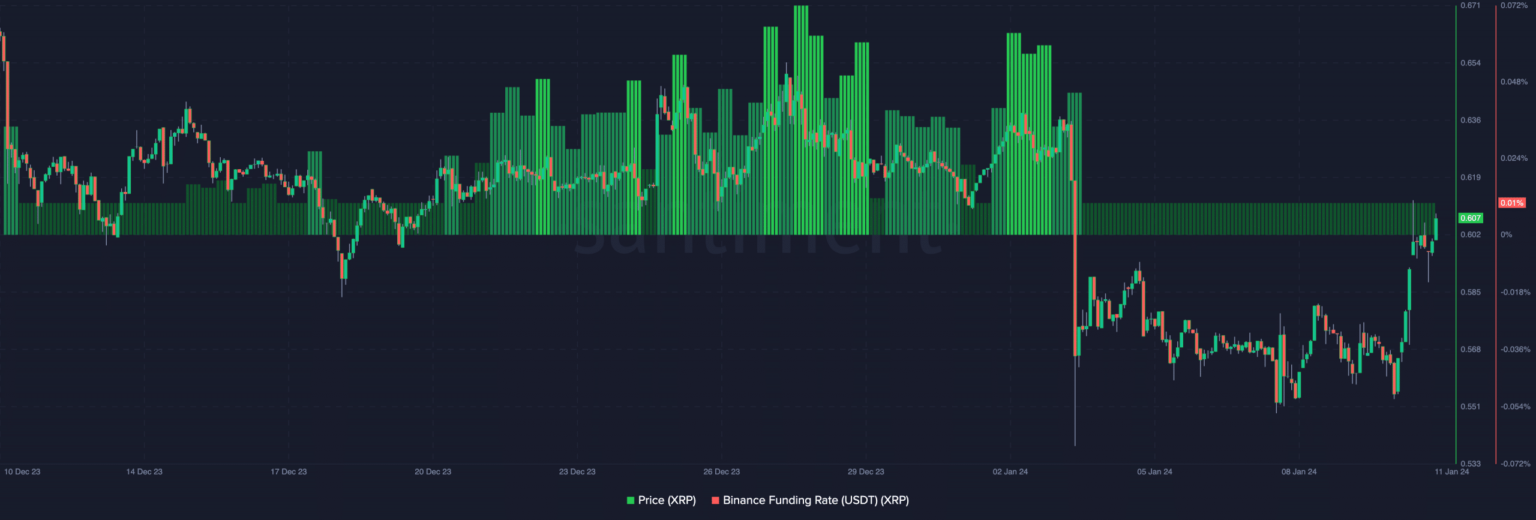This screenshot has height=520, width=1536.
Task: Select the 08 Jan 24 axis date
Action: pos(1299,471)
